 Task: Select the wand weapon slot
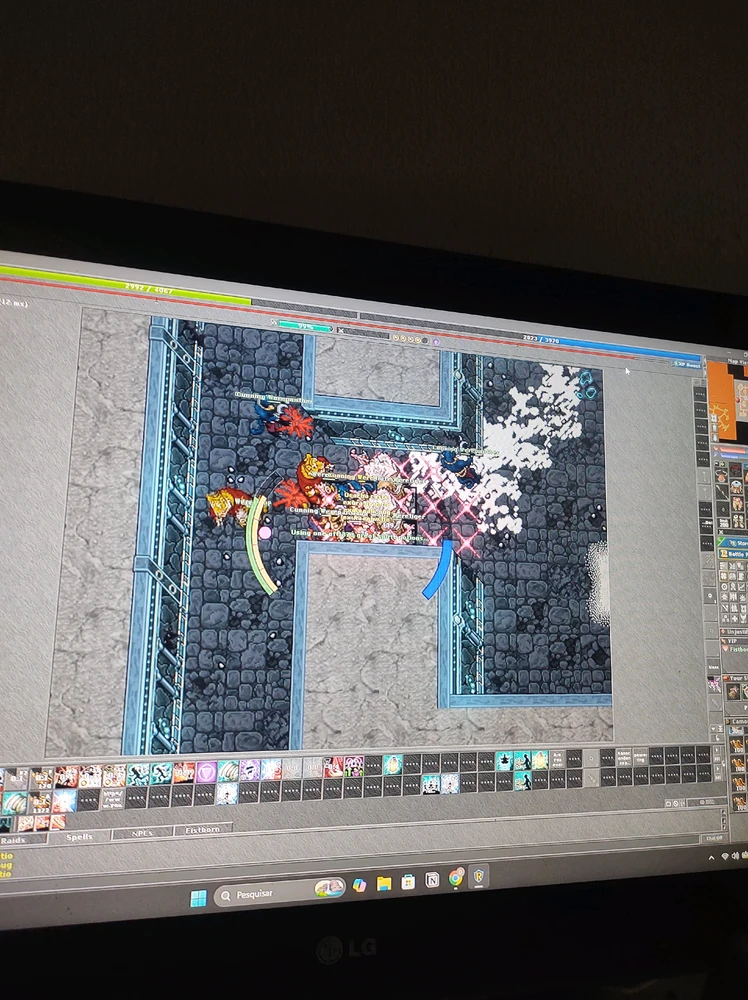point(722,491)
